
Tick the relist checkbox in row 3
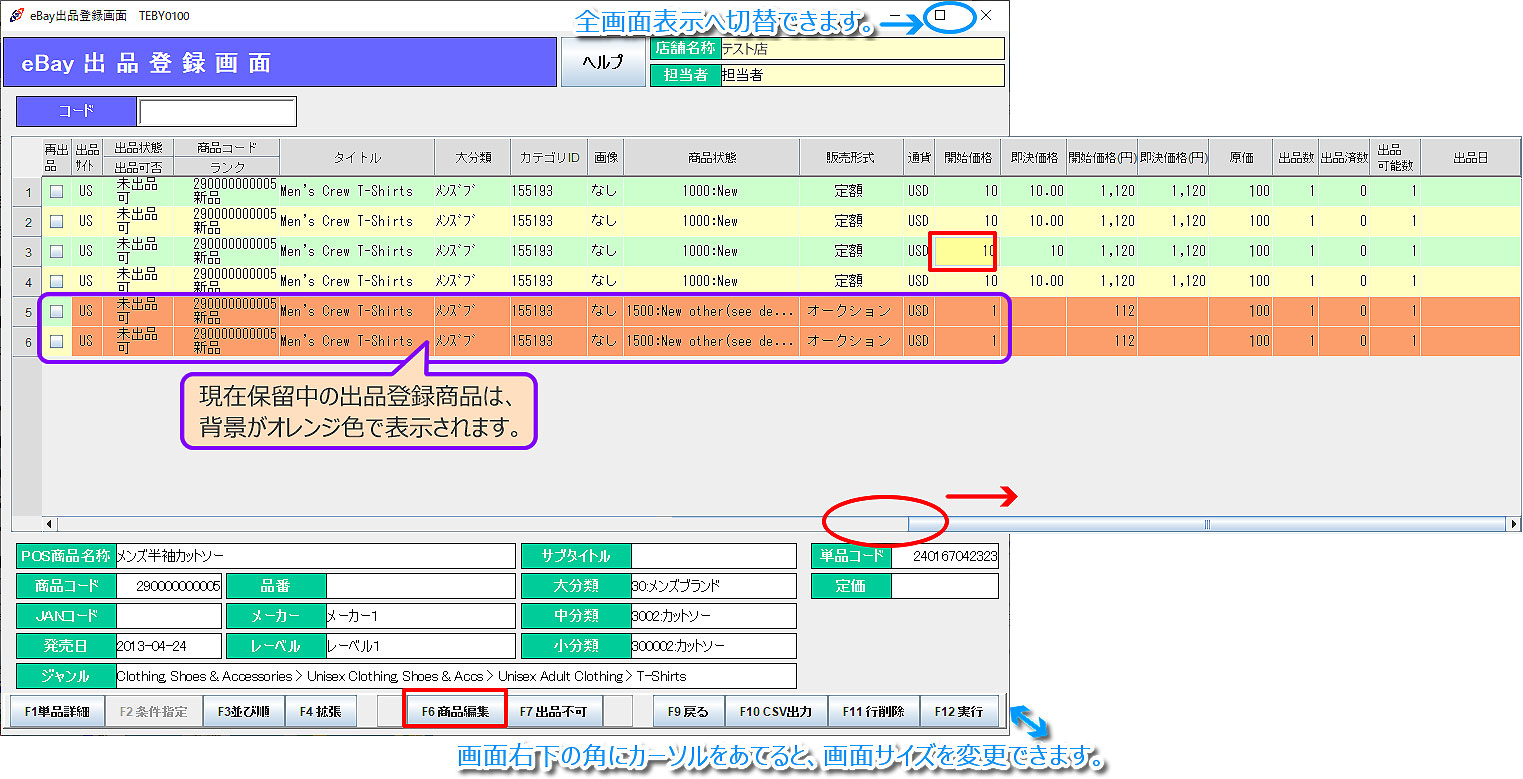coord(57,251)
